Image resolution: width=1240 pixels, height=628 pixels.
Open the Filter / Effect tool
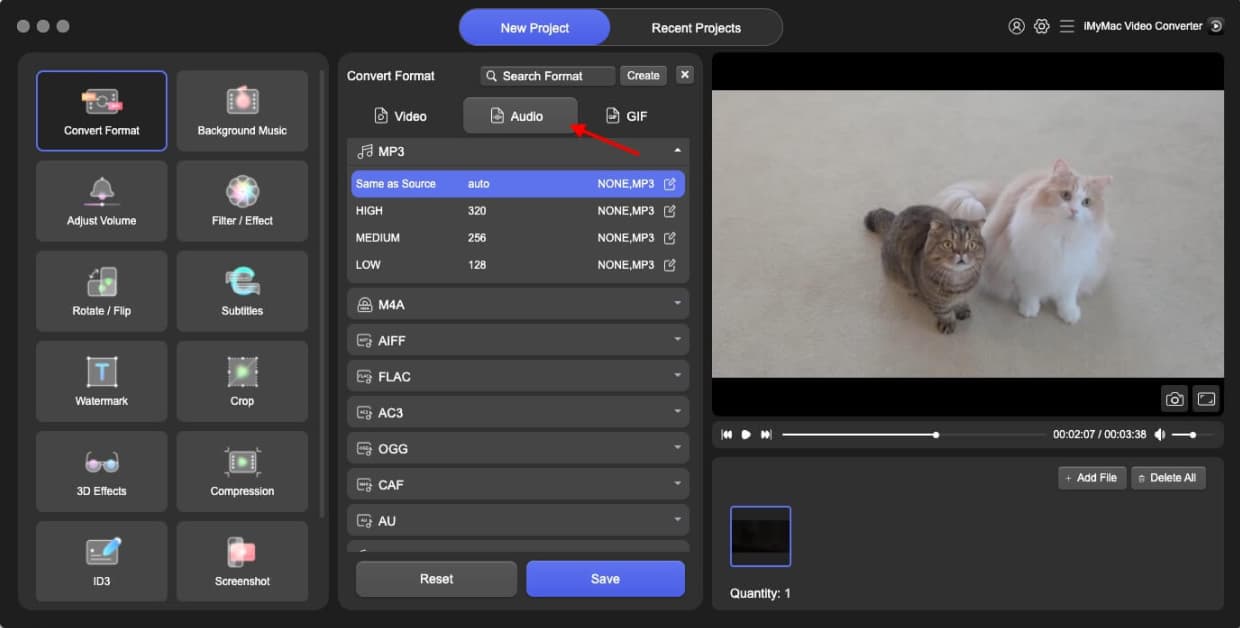242,201
